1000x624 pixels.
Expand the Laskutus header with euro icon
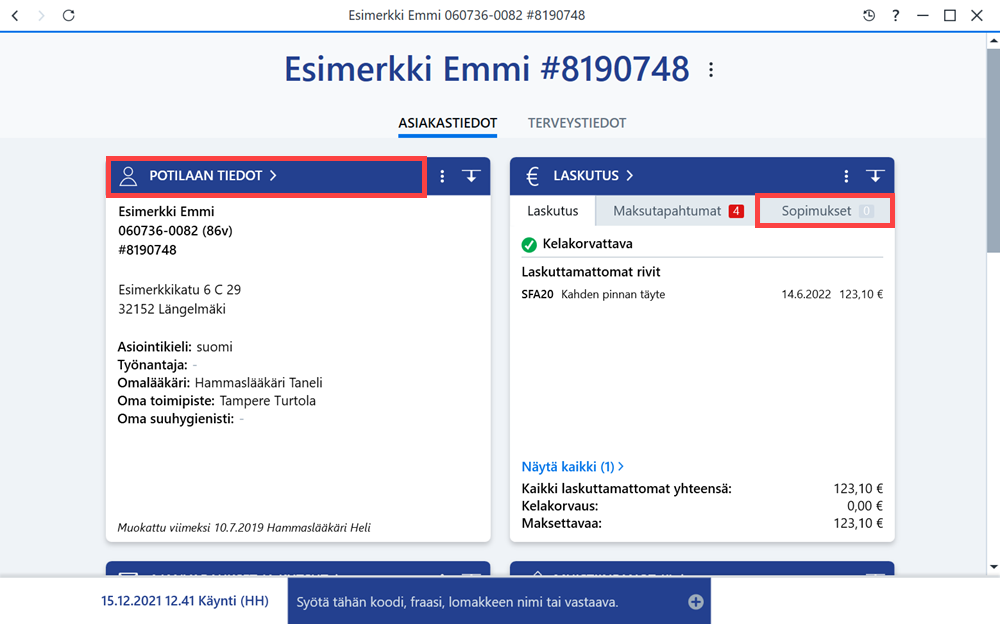tap(579, 176)
